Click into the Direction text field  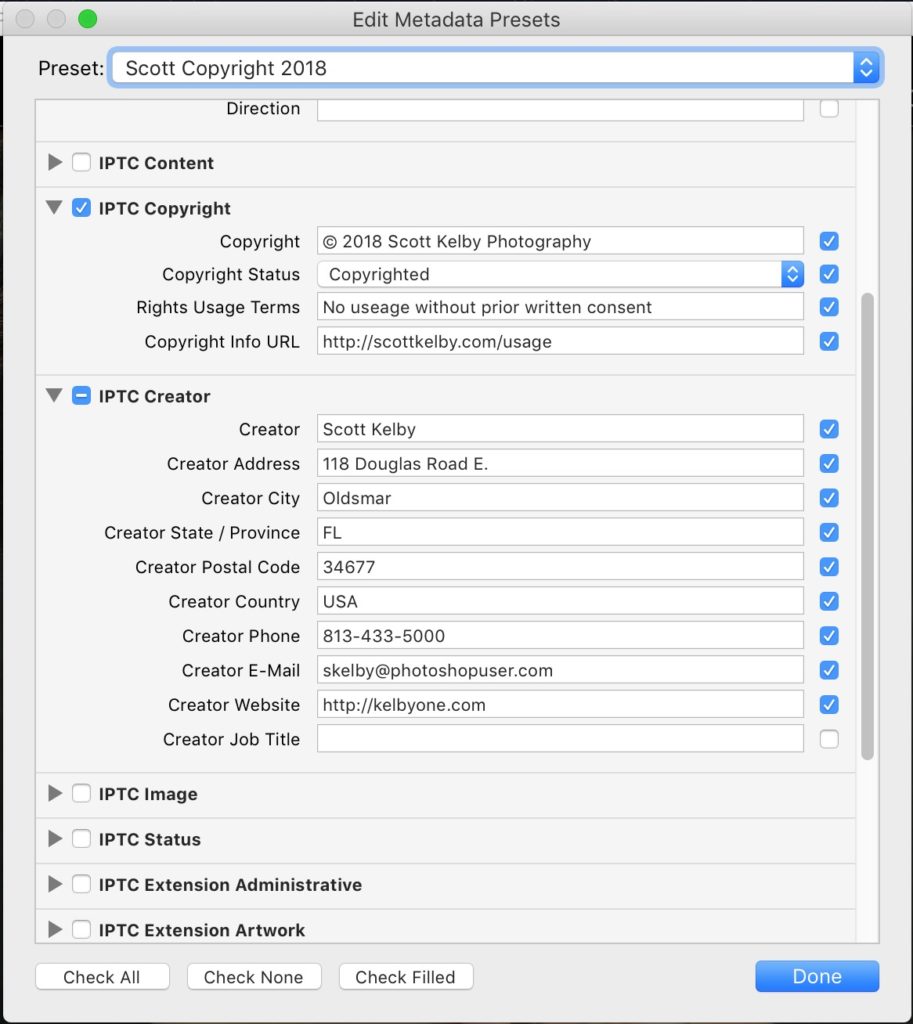tap(560, 110)
